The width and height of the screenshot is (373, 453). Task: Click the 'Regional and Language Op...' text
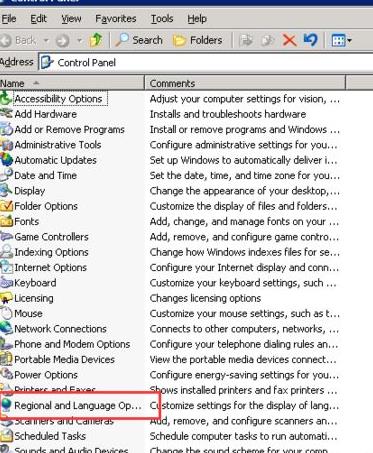(78, 405)
